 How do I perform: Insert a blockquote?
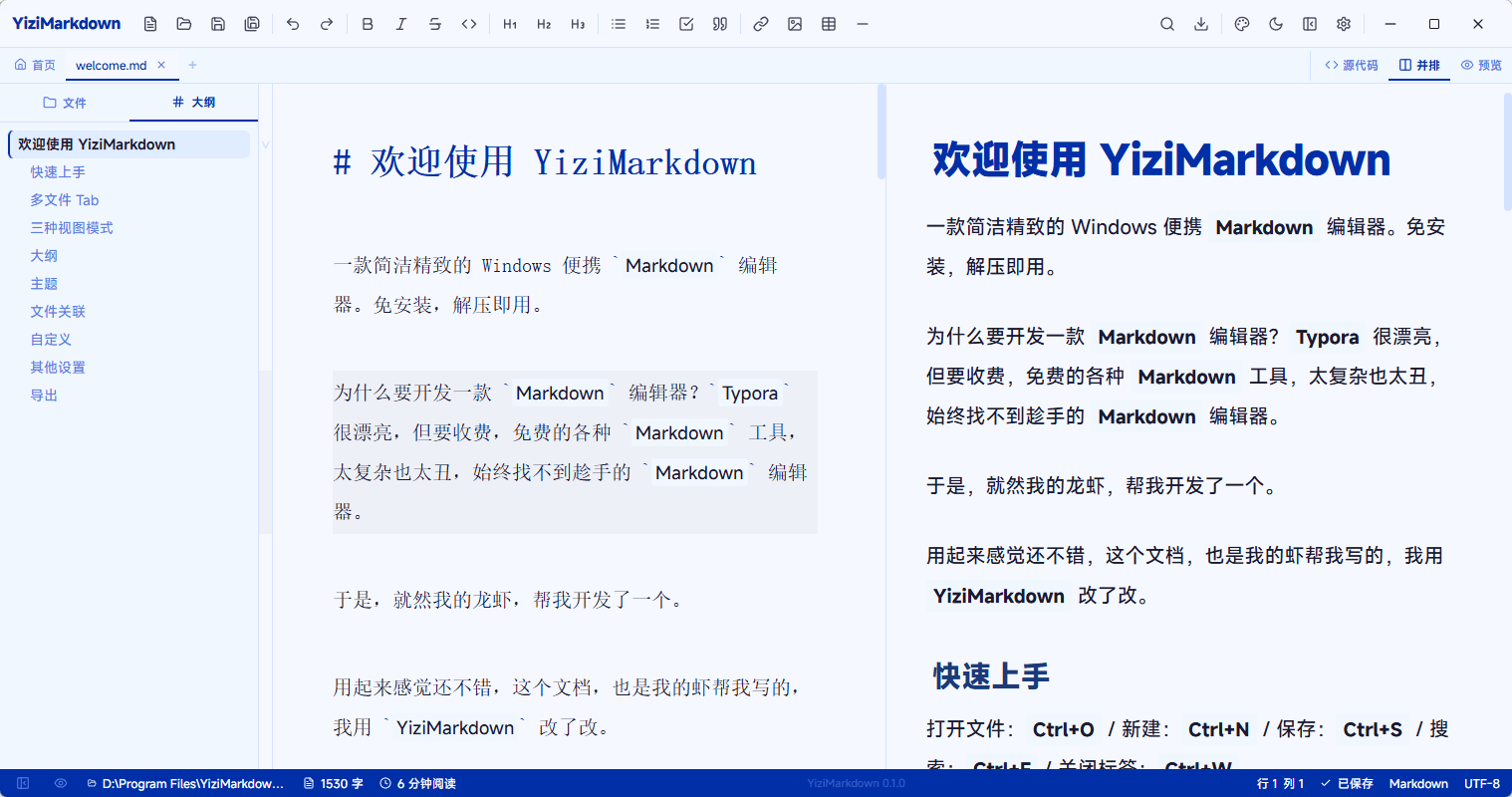pyautogui.click(x=720, y=24)
